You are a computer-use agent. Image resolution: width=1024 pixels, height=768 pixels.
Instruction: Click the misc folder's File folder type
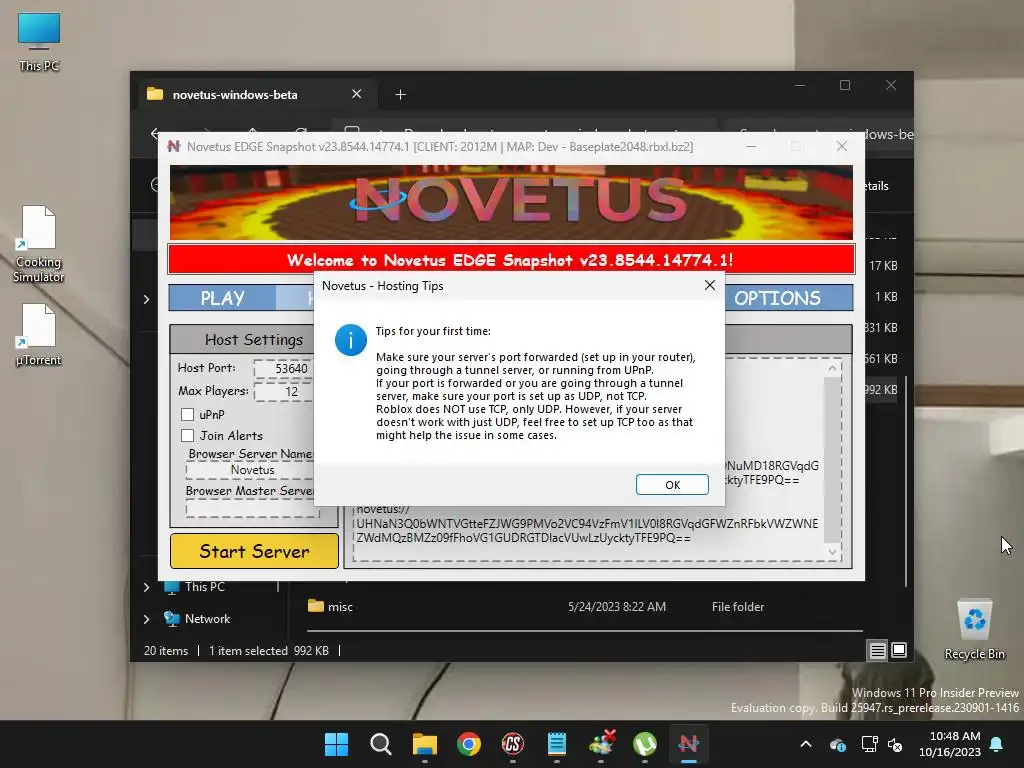(x=738, y=607)
